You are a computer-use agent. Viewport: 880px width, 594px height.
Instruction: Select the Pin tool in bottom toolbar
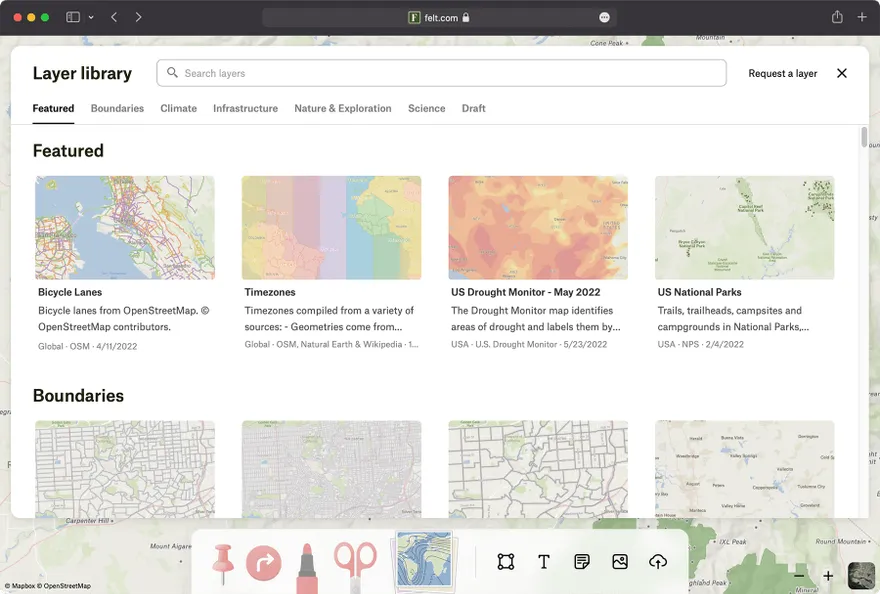pos(223,564)
